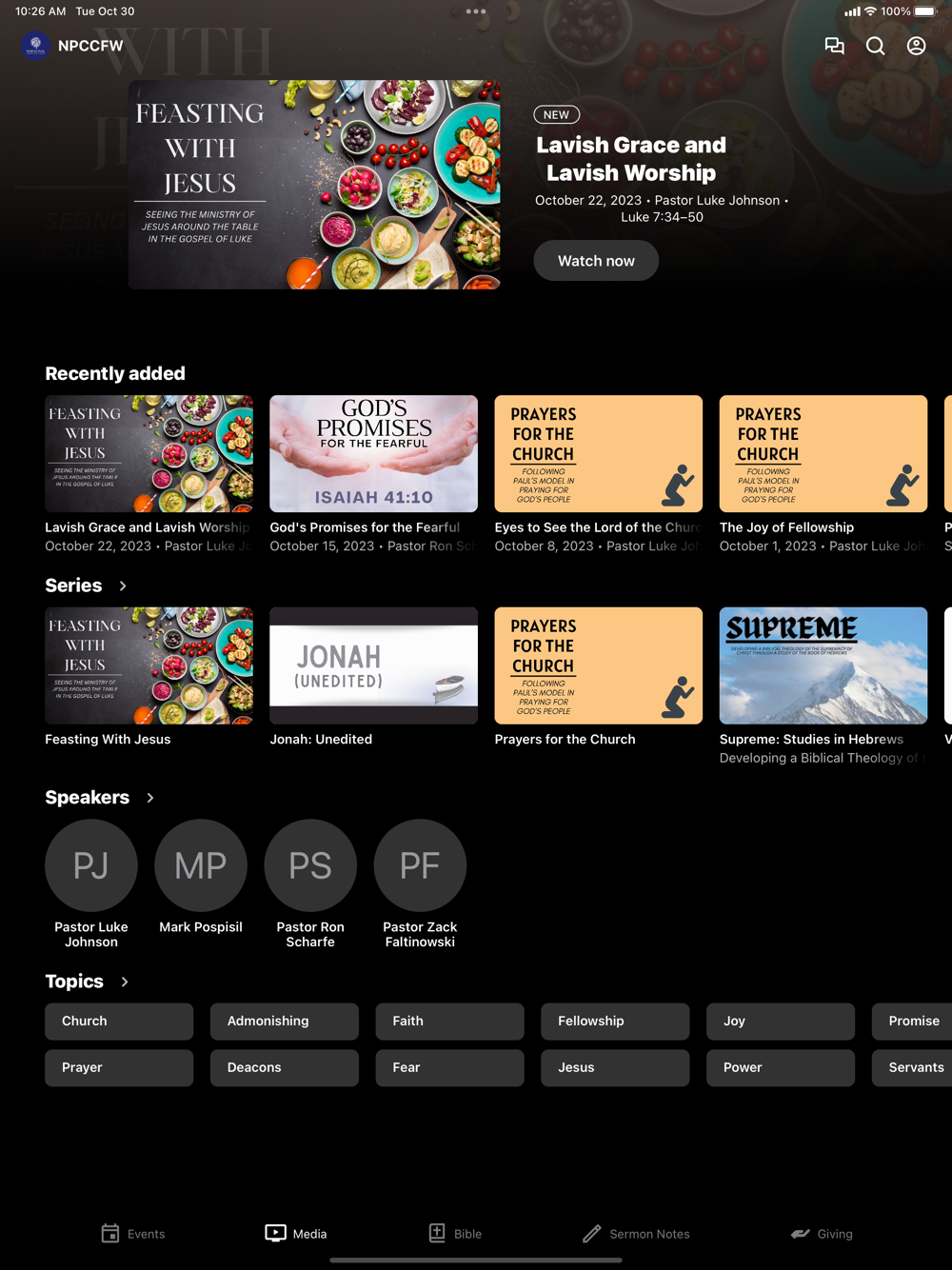The width and height of the screenshot is (952, 1270).
Task: Select the Power topic chip
Action: (x=781, y=1067)
